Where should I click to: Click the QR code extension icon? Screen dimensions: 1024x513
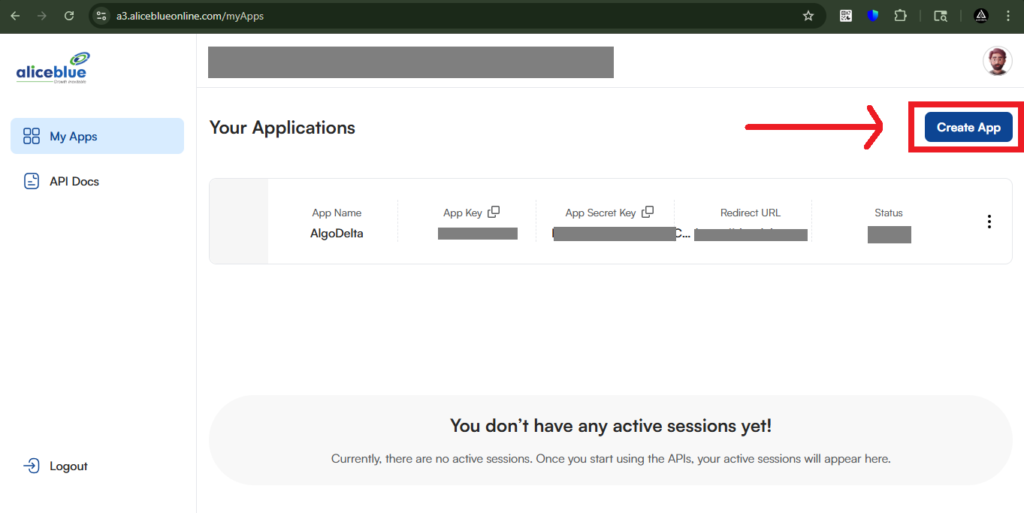tap(846, 16)
